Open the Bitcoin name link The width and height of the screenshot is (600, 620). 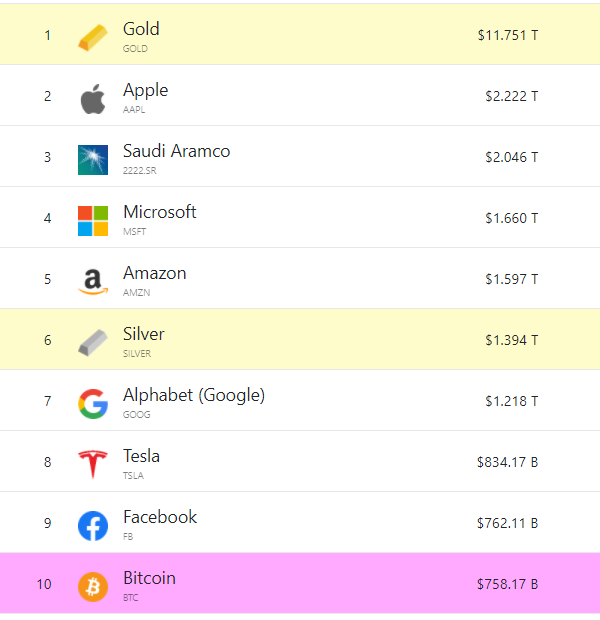click(150, 578)
